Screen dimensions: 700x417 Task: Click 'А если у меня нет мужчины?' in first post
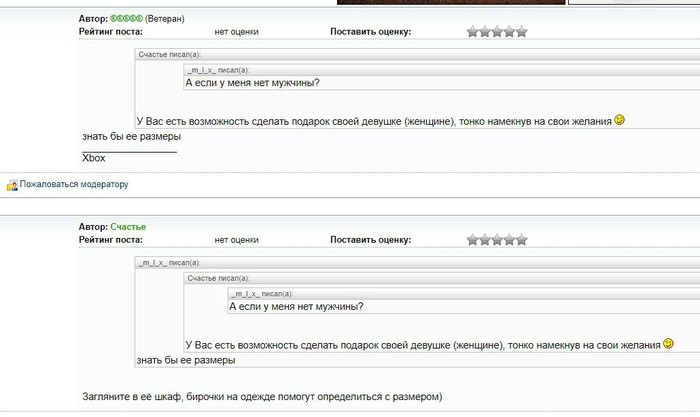[x=260, y=83]
